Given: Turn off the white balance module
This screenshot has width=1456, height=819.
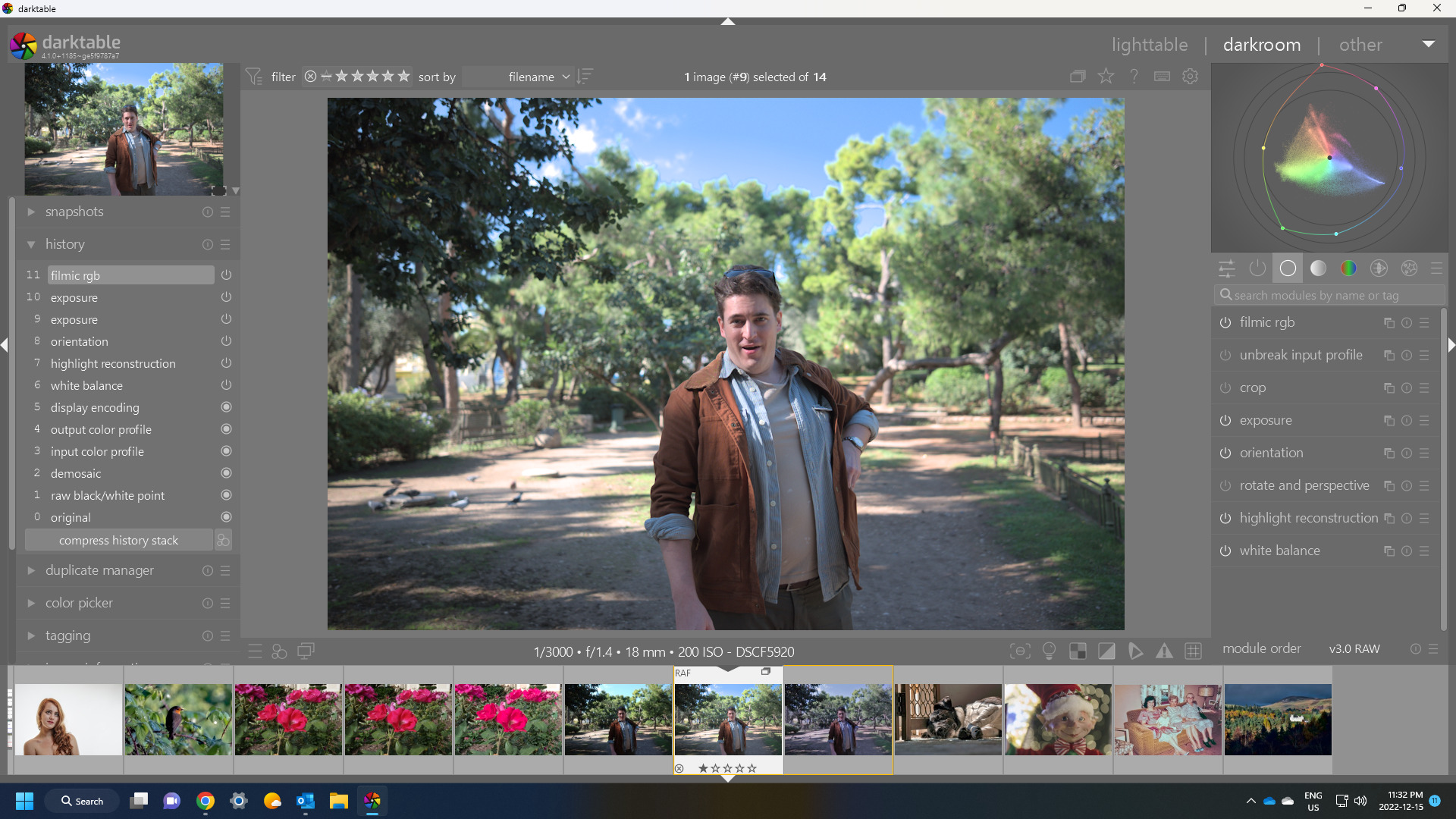Looking at the screenshot, I should (1225, 551).
